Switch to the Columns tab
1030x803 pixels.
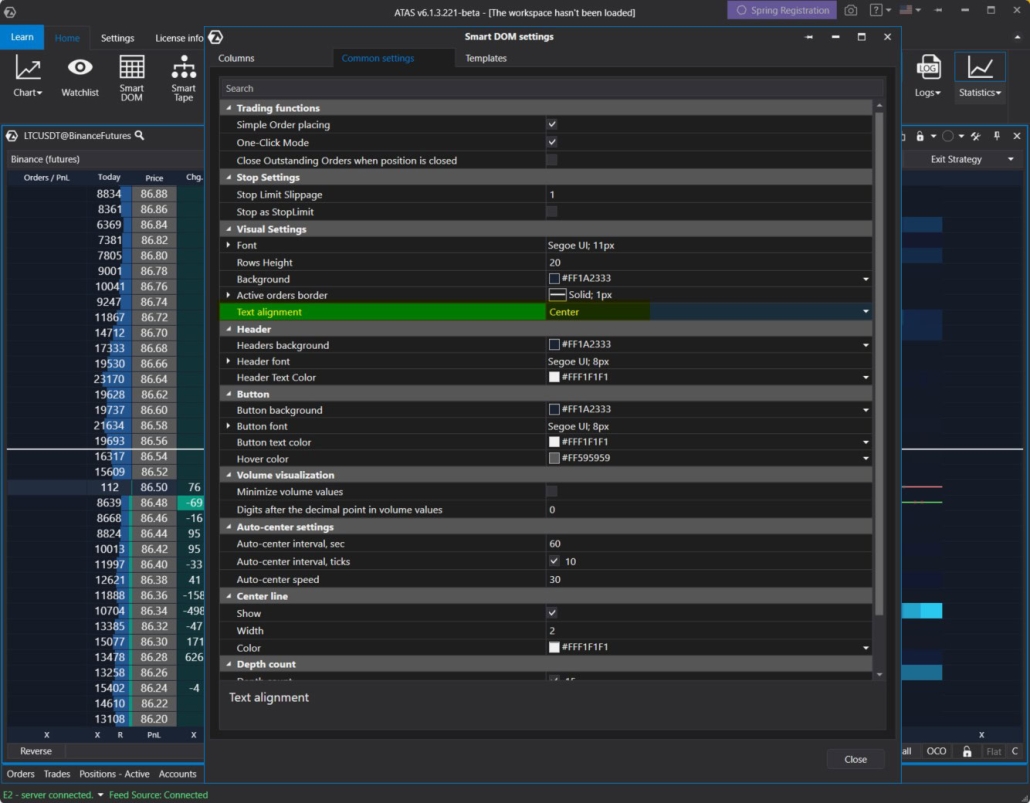235,58
